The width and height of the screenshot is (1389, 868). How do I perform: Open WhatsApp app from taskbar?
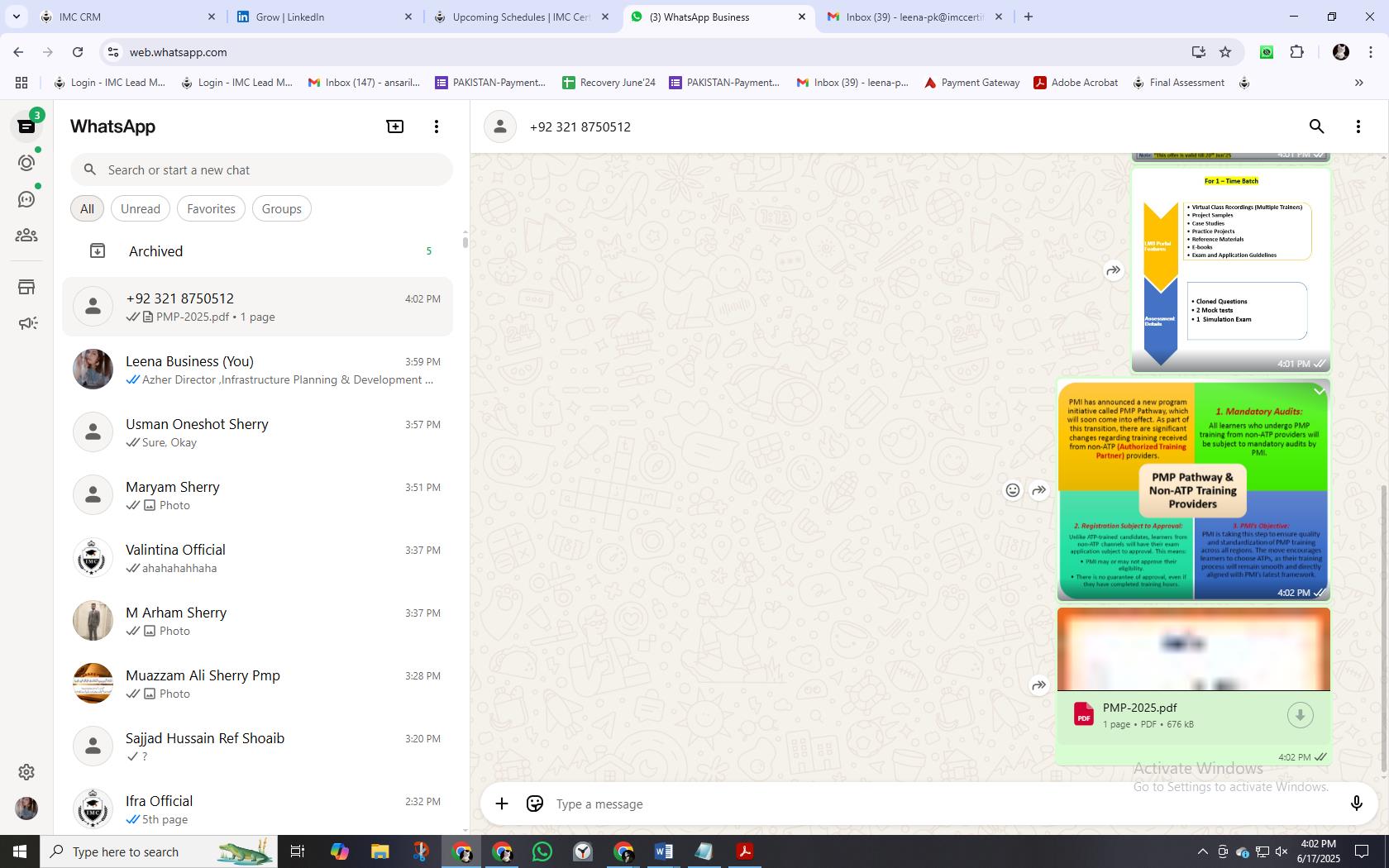(542, 851)
